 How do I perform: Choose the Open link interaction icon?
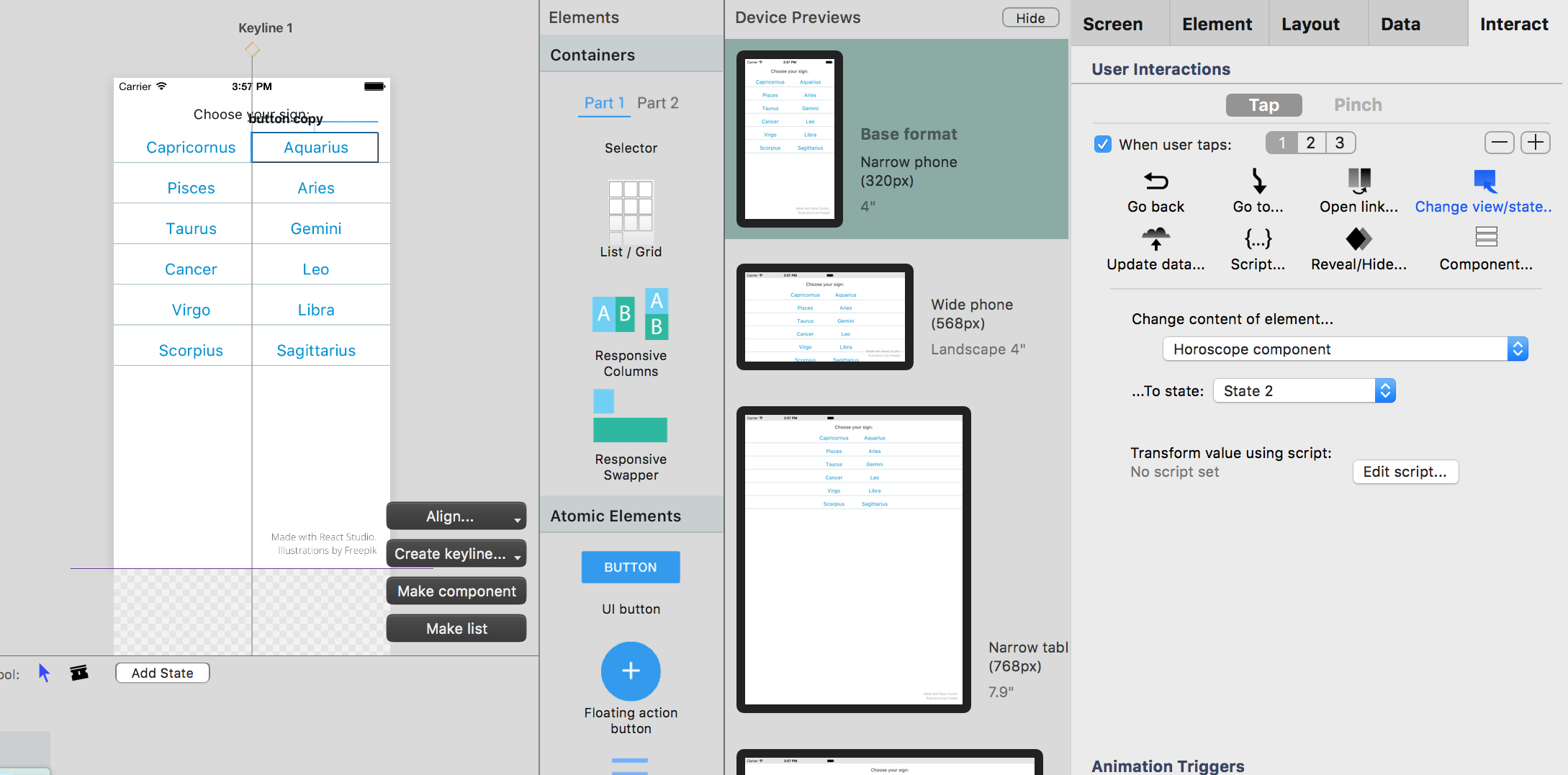point(1359,181)
